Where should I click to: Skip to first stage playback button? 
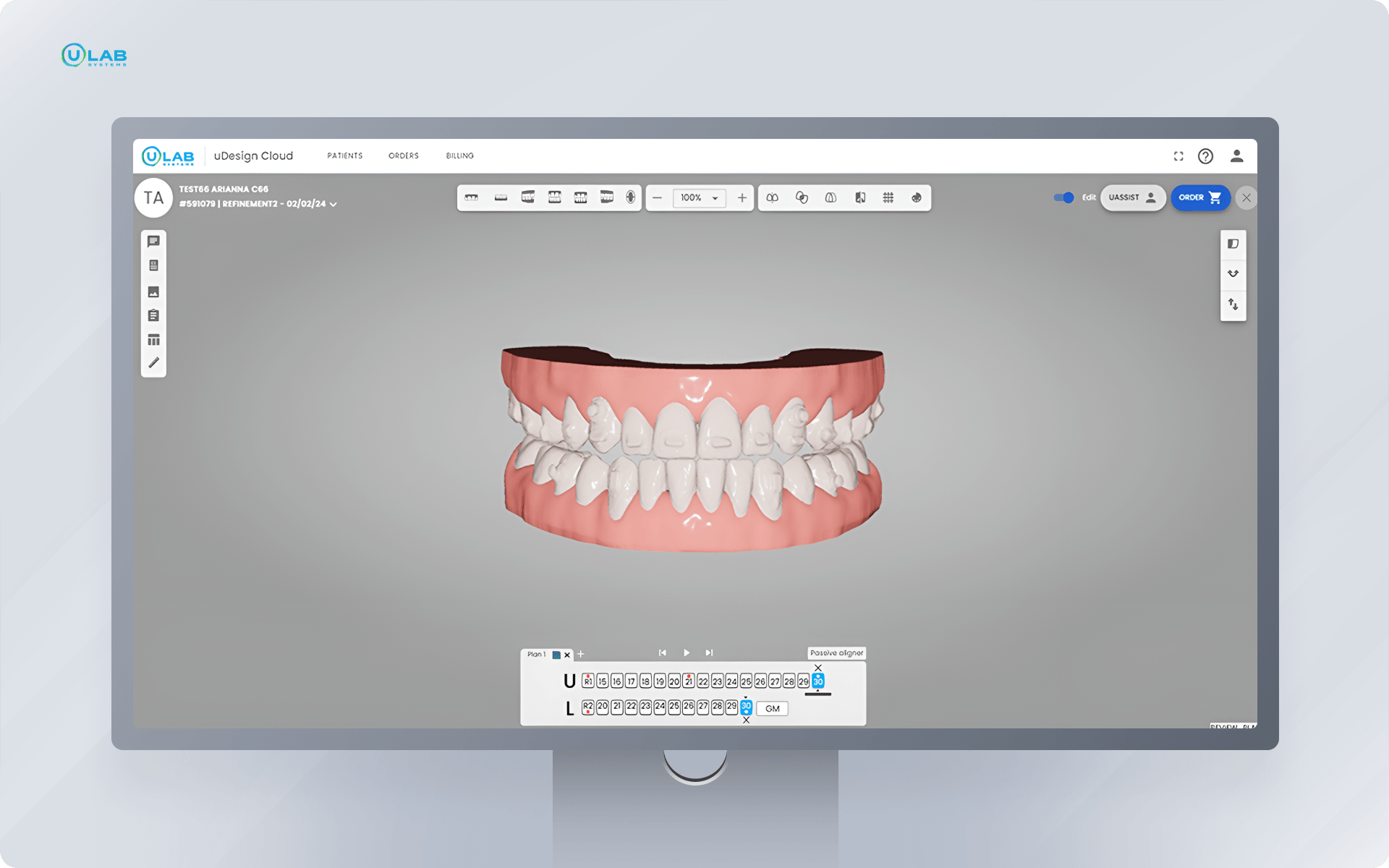tap(663, 652)
